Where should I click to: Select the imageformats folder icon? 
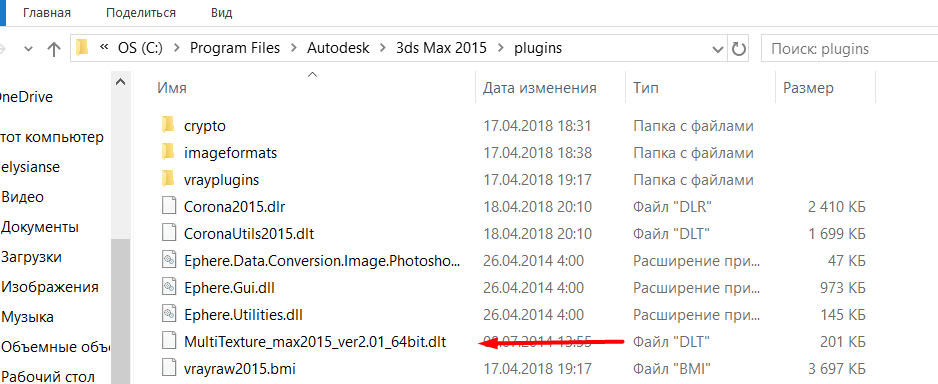pyautogui.click(x=168, y=153)
